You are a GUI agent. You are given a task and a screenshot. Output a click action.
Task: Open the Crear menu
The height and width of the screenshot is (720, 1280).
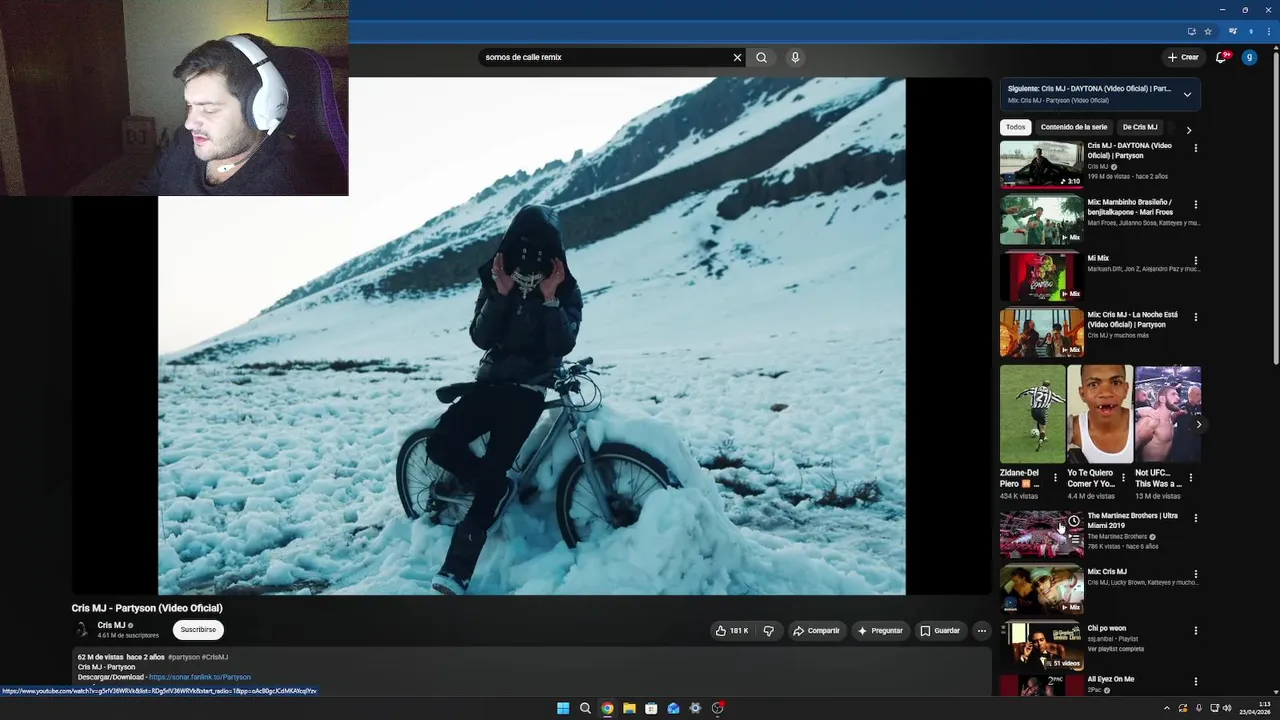point(1183,57)
